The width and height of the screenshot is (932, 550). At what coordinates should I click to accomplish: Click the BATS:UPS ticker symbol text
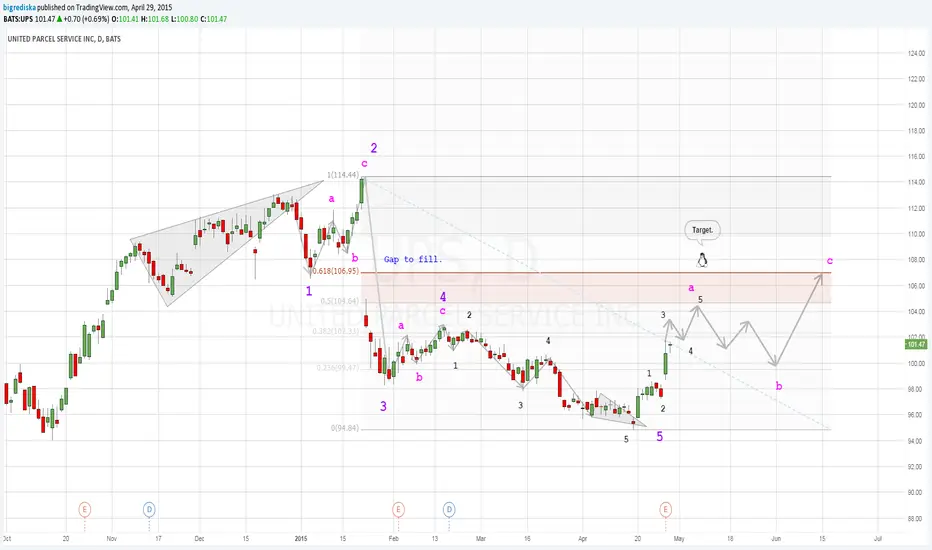click(18, 19)
